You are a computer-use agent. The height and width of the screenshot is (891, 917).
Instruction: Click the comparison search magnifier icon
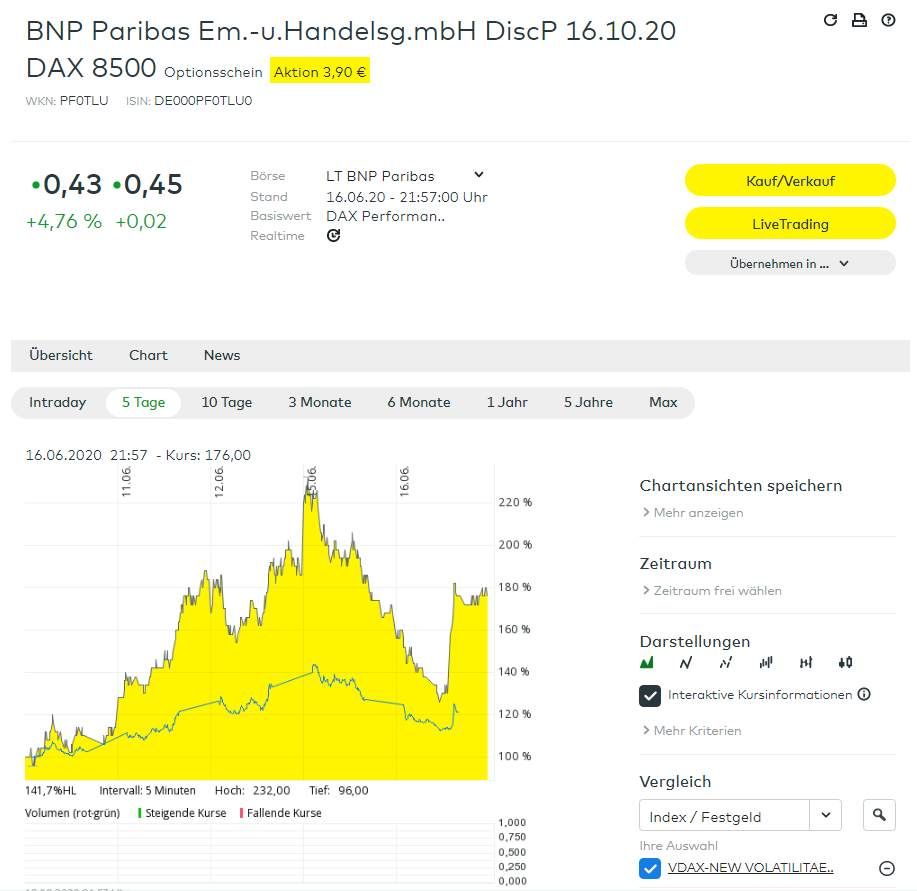(x=879, y=815)
